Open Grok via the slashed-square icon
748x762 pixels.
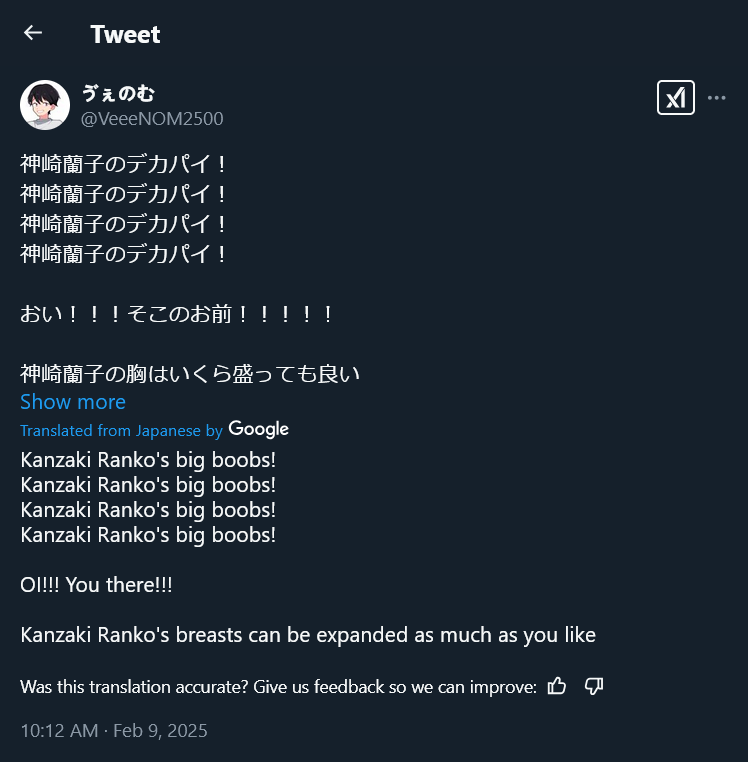[x=676, y=97]
